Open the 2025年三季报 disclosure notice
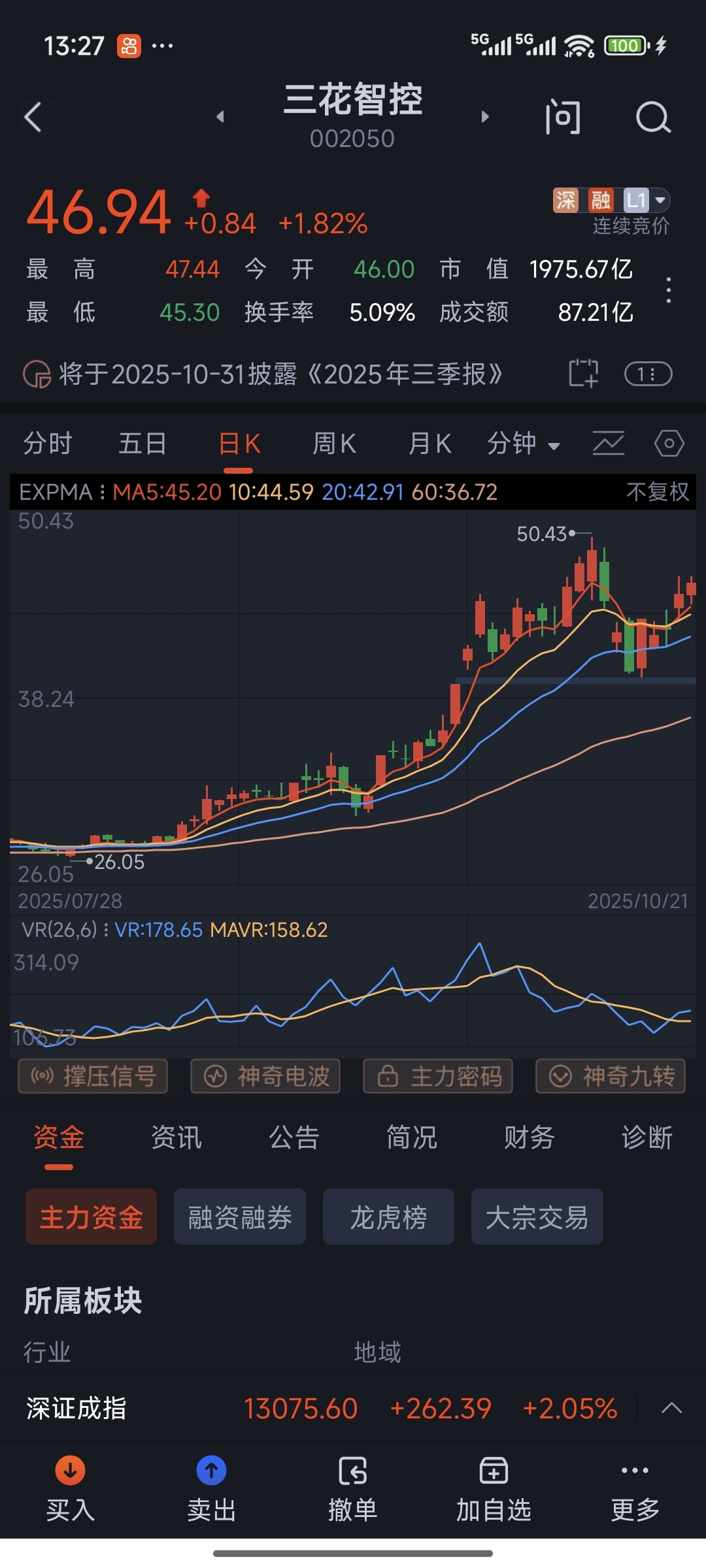The height and width of the screenshot is (1568, 706). point(281,374)
